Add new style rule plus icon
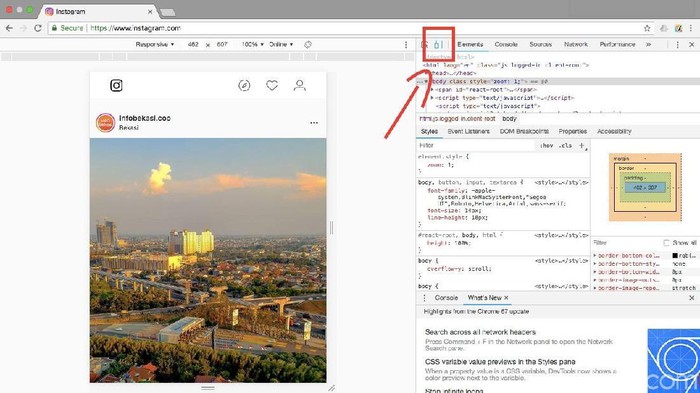Image resolution: width=700 pixels, height=393 pixels. point(582,146)
